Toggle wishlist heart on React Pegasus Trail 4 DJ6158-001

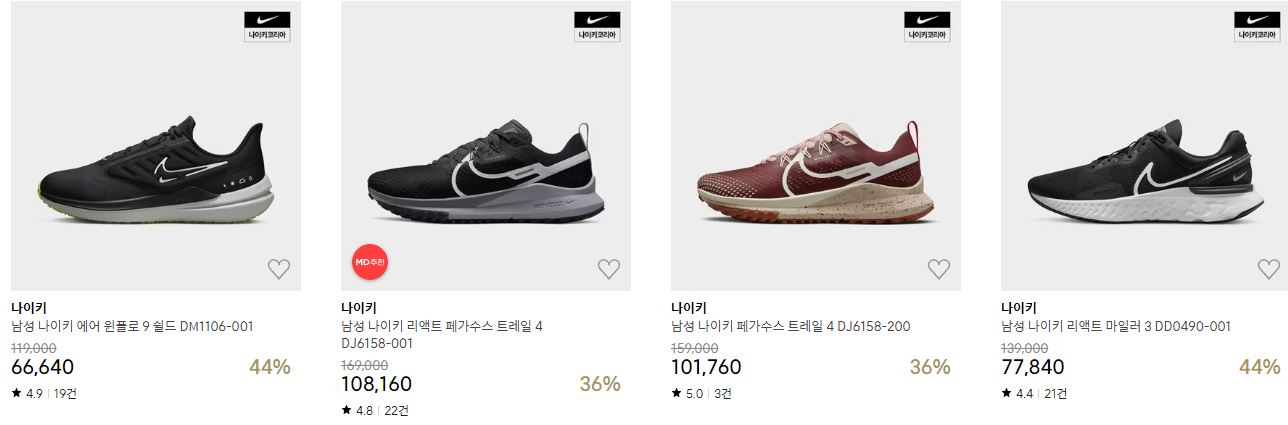(609, 268)
